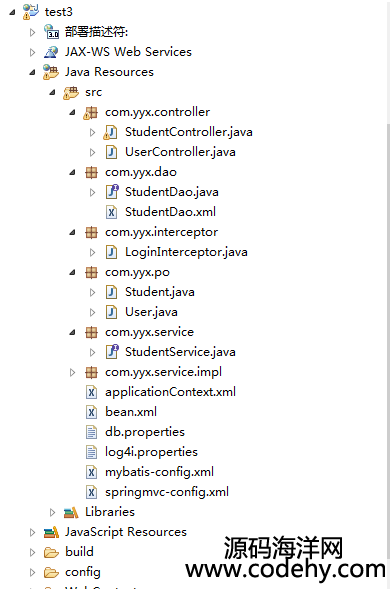
Task: Click the LoginInterceptor.java file icon
Action: [x=111, y=252]
